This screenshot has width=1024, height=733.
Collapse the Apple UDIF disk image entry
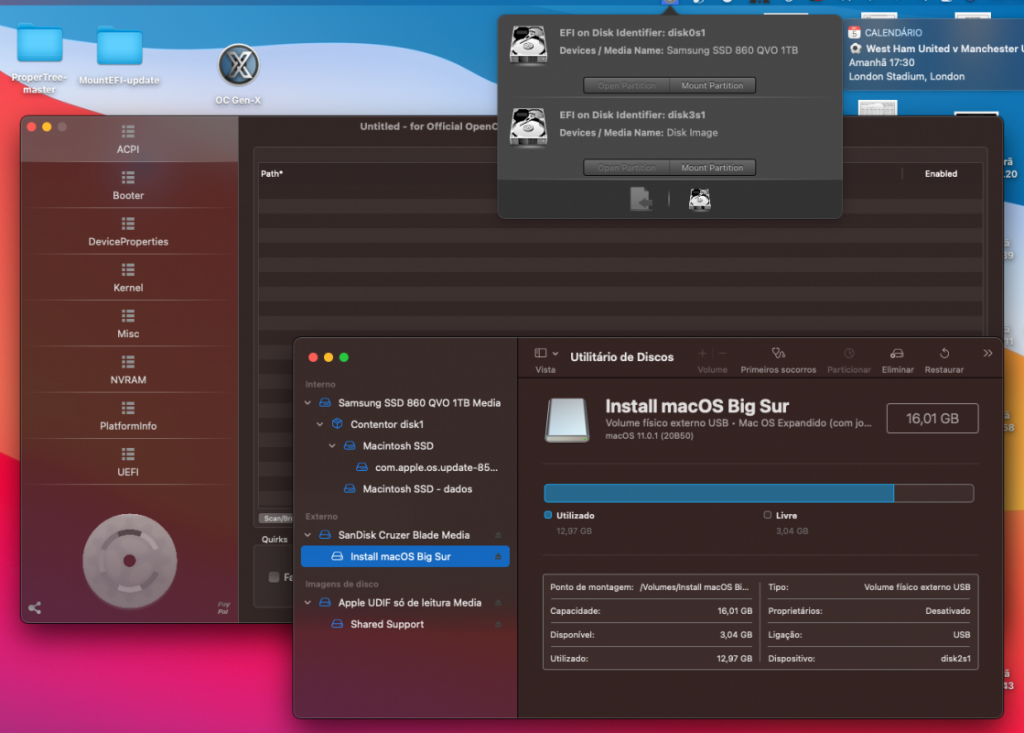point(309,603)
